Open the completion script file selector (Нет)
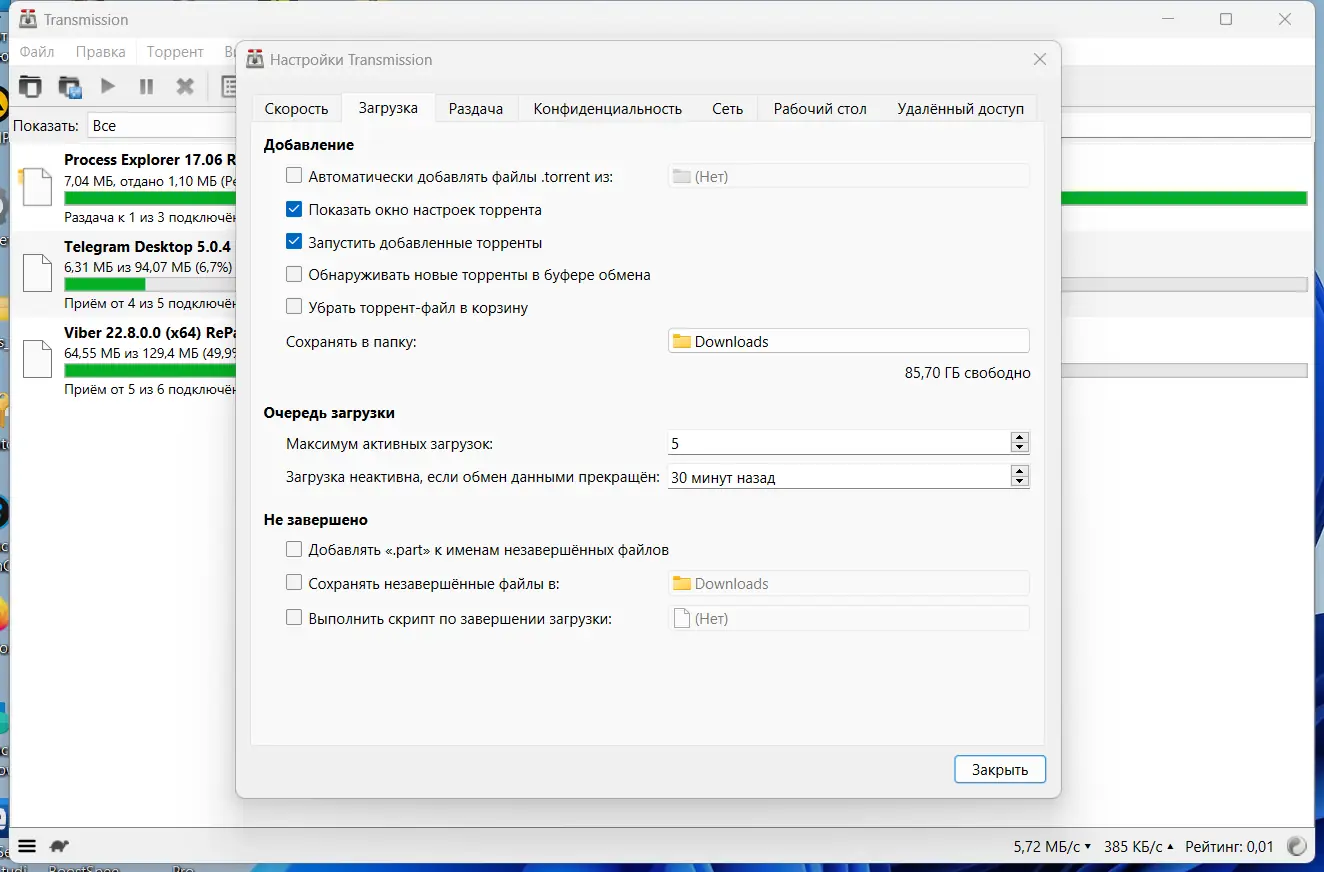Viewport: 1324px width, 872px height. pyautogui.click(x=848, y=618)
